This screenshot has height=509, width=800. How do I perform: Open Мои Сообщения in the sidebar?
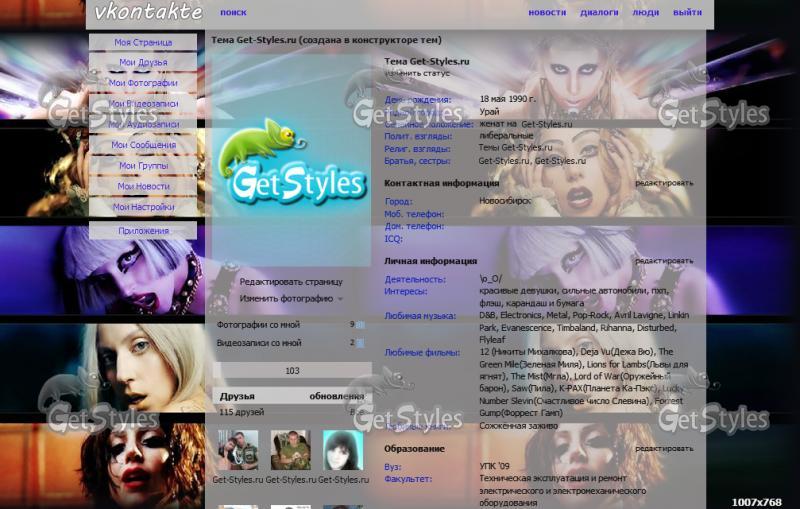point(143,145)
